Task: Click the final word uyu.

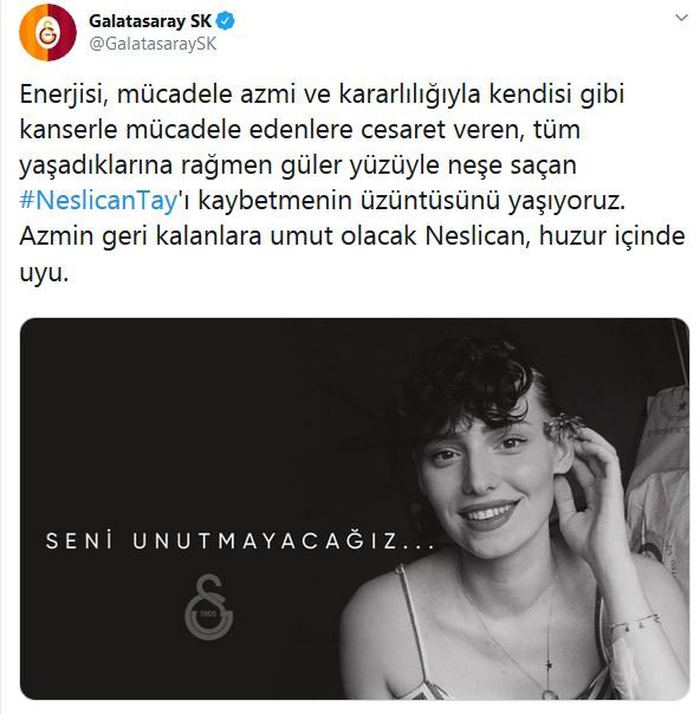Action: [44, 274]
